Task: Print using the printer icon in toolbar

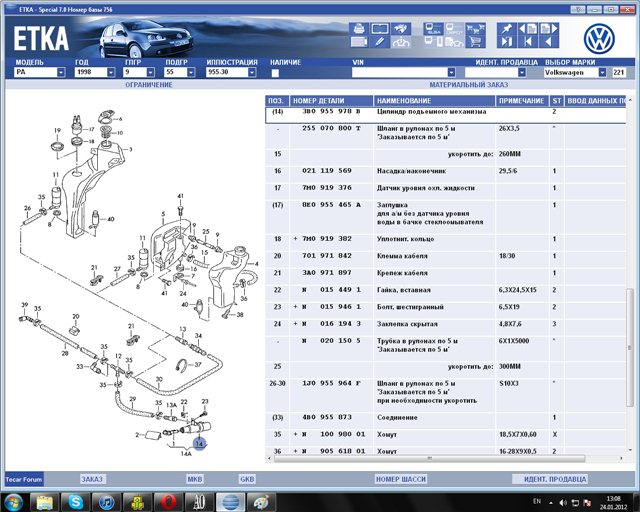Action: pos(359,29)
